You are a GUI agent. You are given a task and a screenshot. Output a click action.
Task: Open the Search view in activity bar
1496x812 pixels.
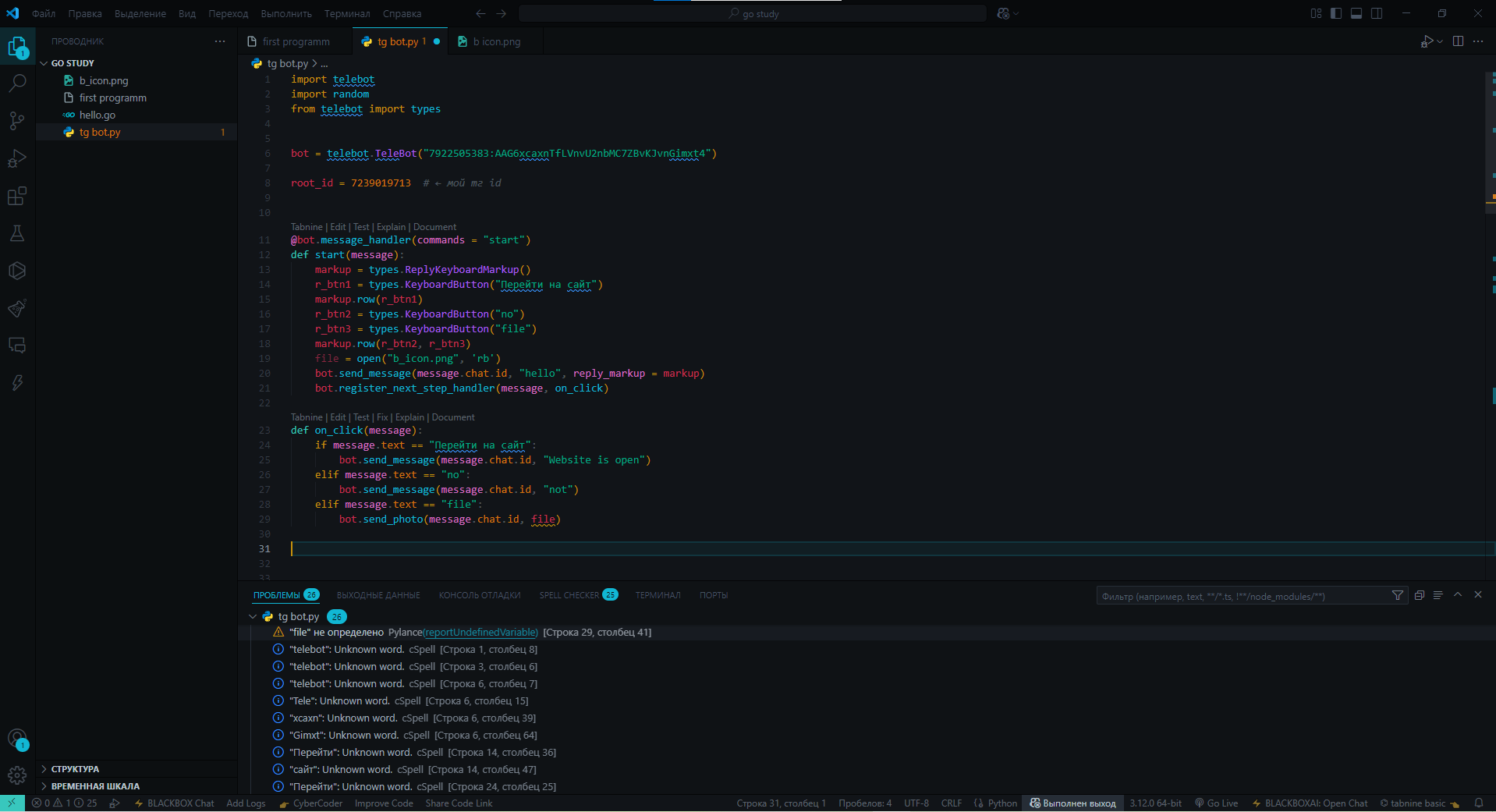coord(17,83)
